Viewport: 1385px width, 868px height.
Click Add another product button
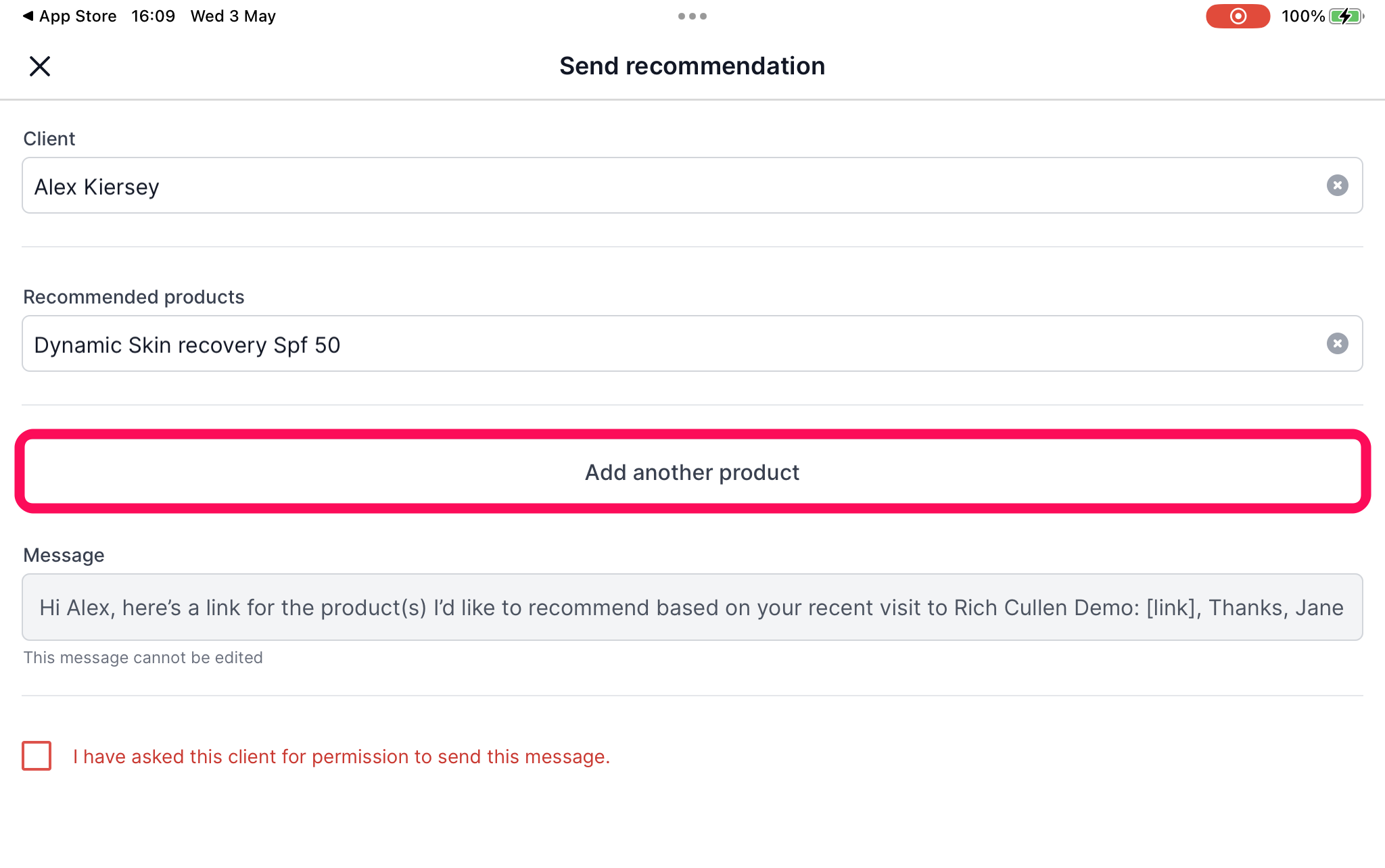(x=692, y=472)
